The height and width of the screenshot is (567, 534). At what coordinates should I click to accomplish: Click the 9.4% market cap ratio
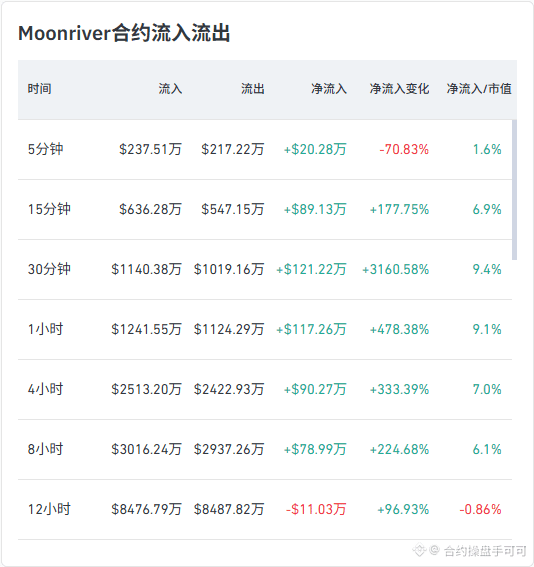487,269
